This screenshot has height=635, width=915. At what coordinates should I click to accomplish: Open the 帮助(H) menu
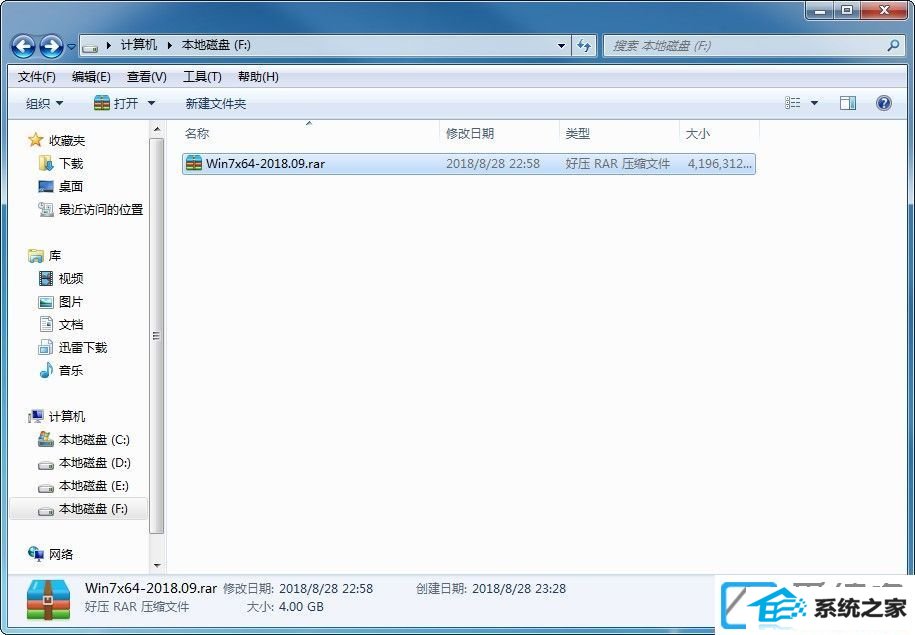(x=258, y=76)
